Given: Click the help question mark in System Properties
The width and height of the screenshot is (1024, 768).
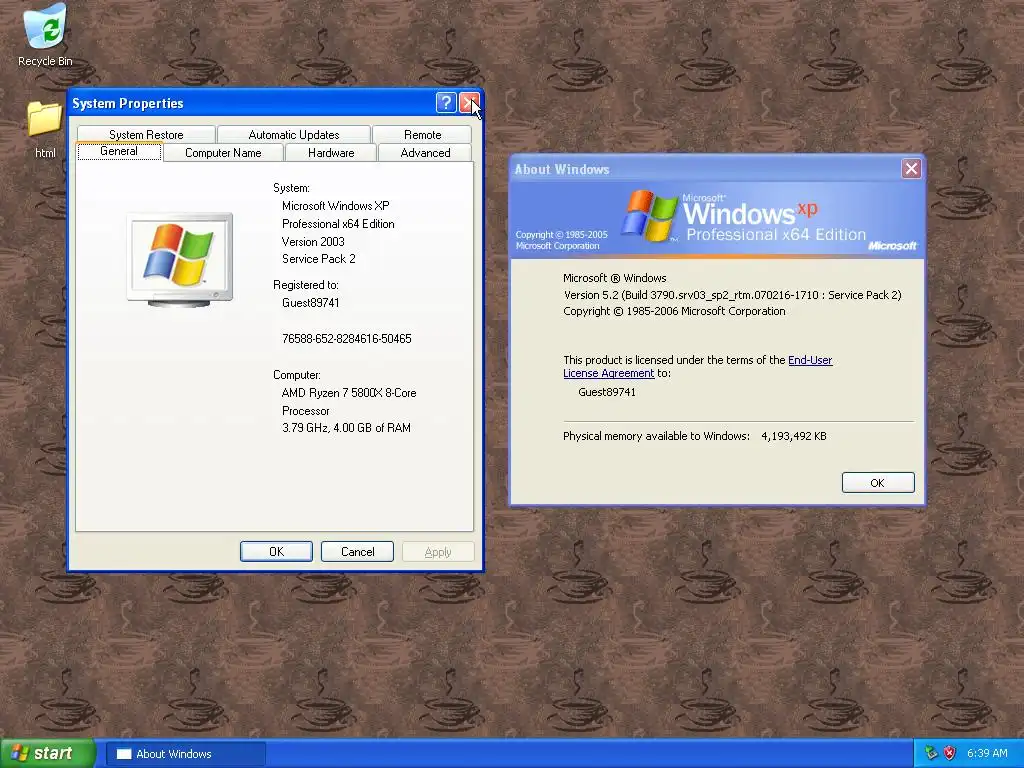Looking at the screenshot, I should [x=445, y=103].
